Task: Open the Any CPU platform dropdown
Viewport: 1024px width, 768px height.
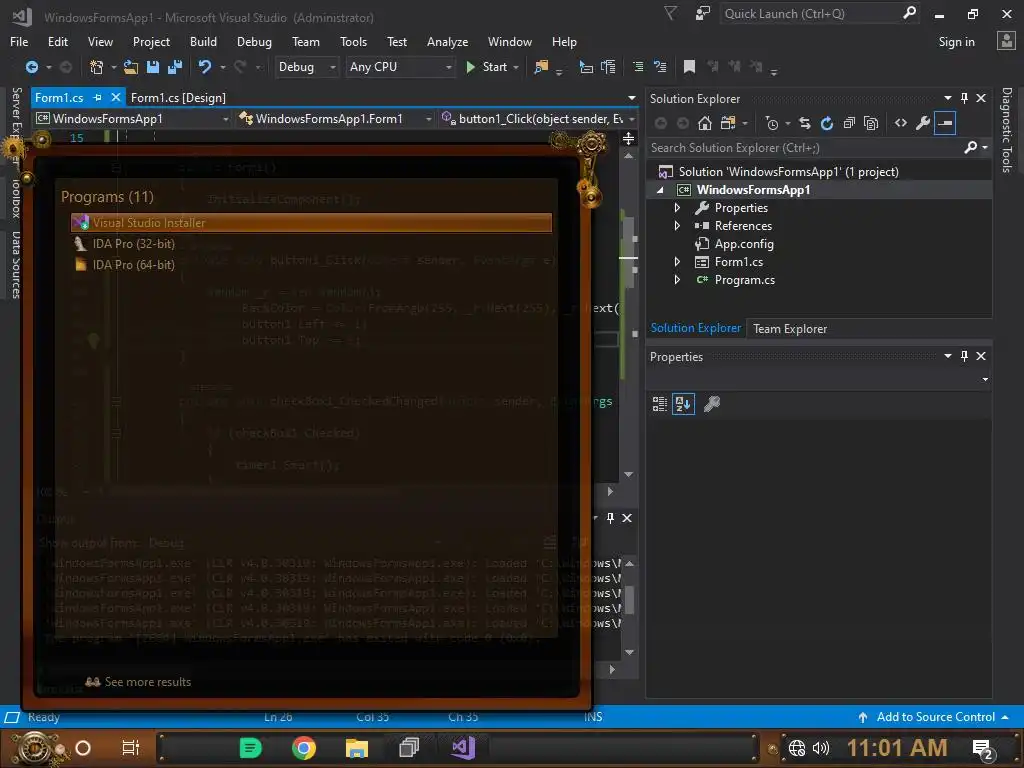Action: coord(400,67)
